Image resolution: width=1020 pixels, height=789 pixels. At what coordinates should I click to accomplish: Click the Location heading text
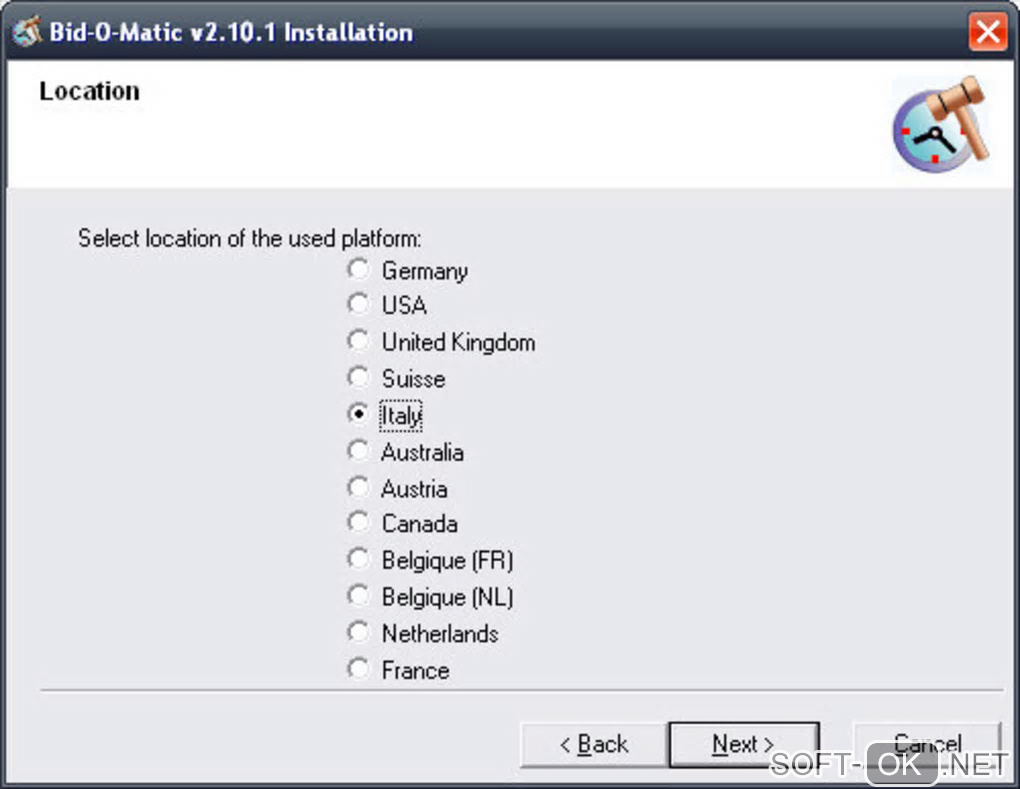click(90, 92)
